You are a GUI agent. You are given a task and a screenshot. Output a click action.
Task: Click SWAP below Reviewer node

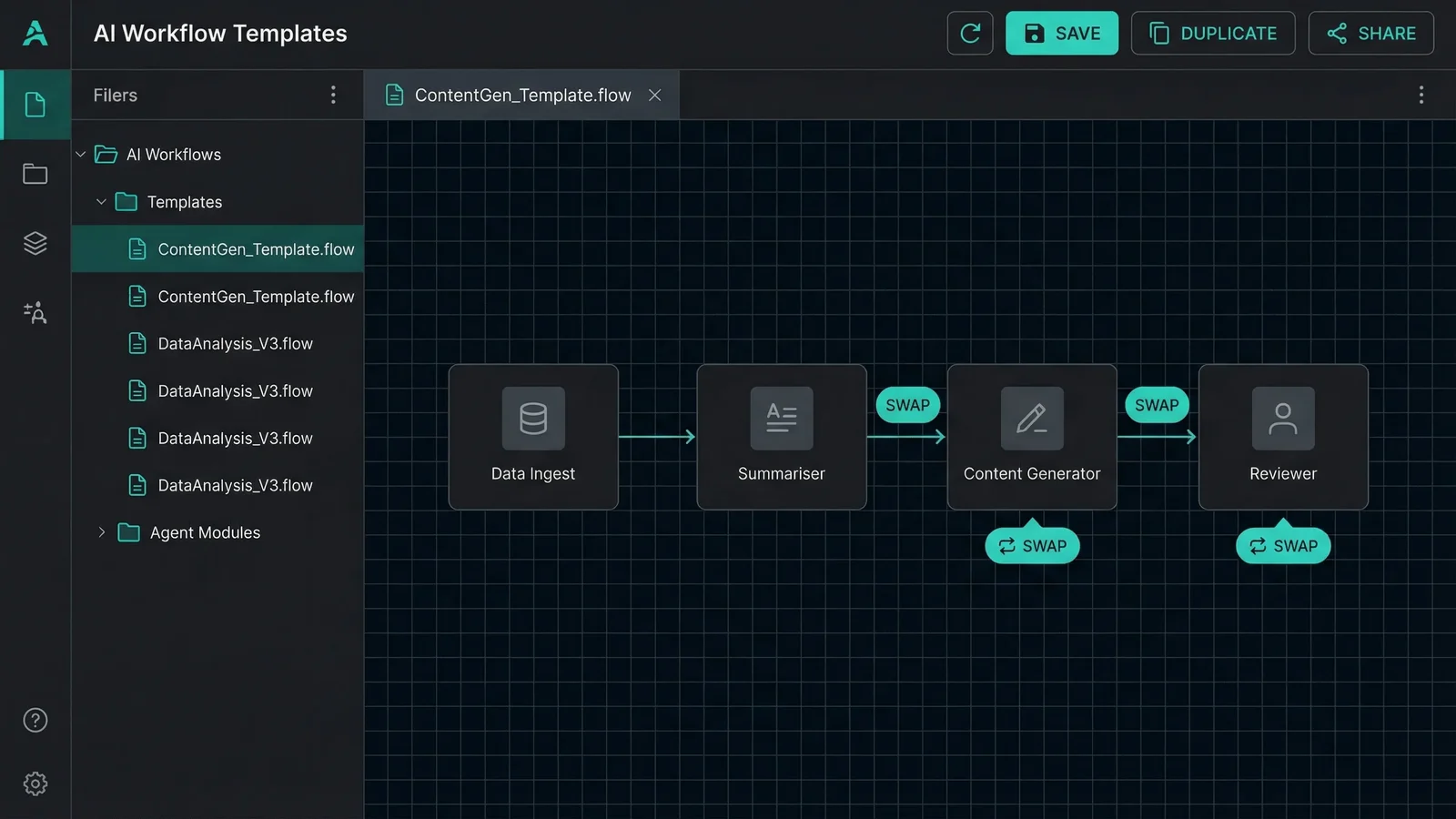pos(1283,546)
